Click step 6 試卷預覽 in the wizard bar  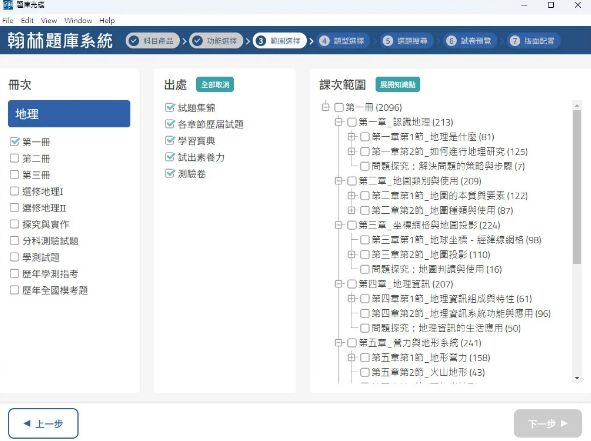point(470,41)
